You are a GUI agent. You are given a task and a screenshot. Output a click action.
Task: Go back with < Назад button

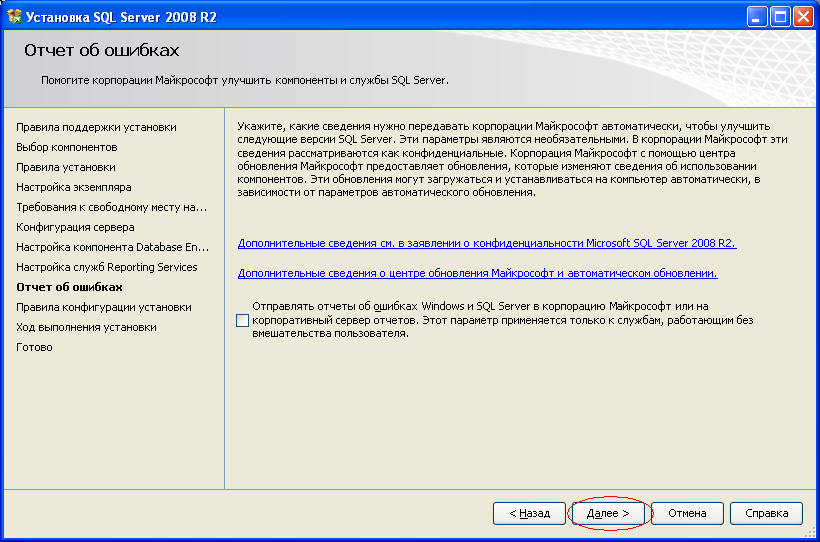click(x=529, y=513)
